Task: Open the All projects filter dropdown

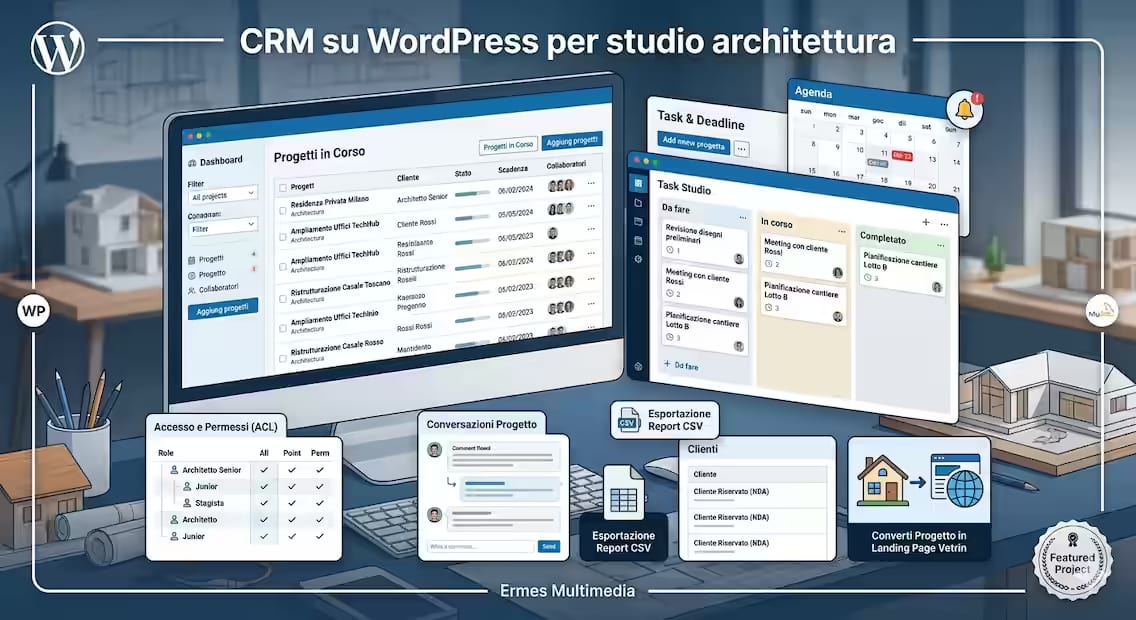Action: (222, 194)
